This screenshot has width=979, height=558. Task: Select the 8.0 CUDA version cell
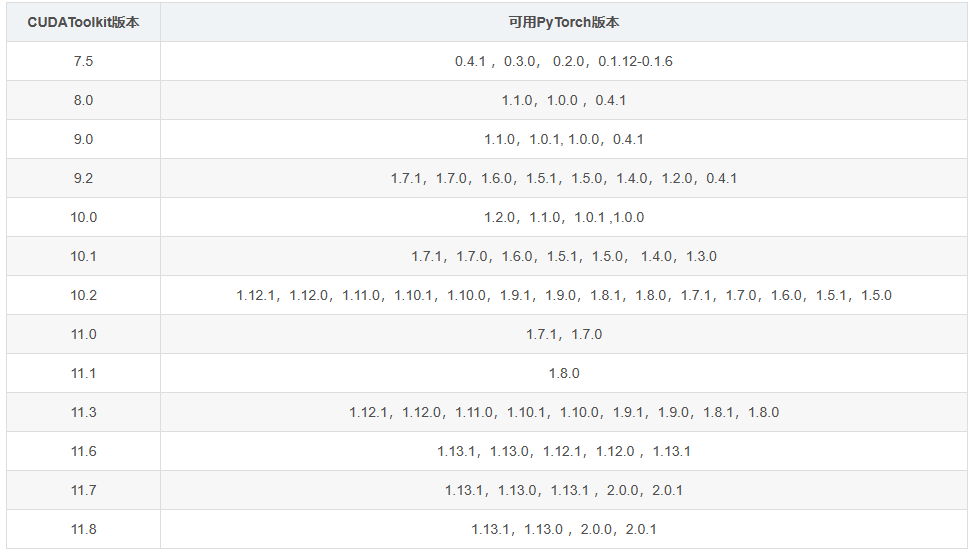(x=83, y=100)
